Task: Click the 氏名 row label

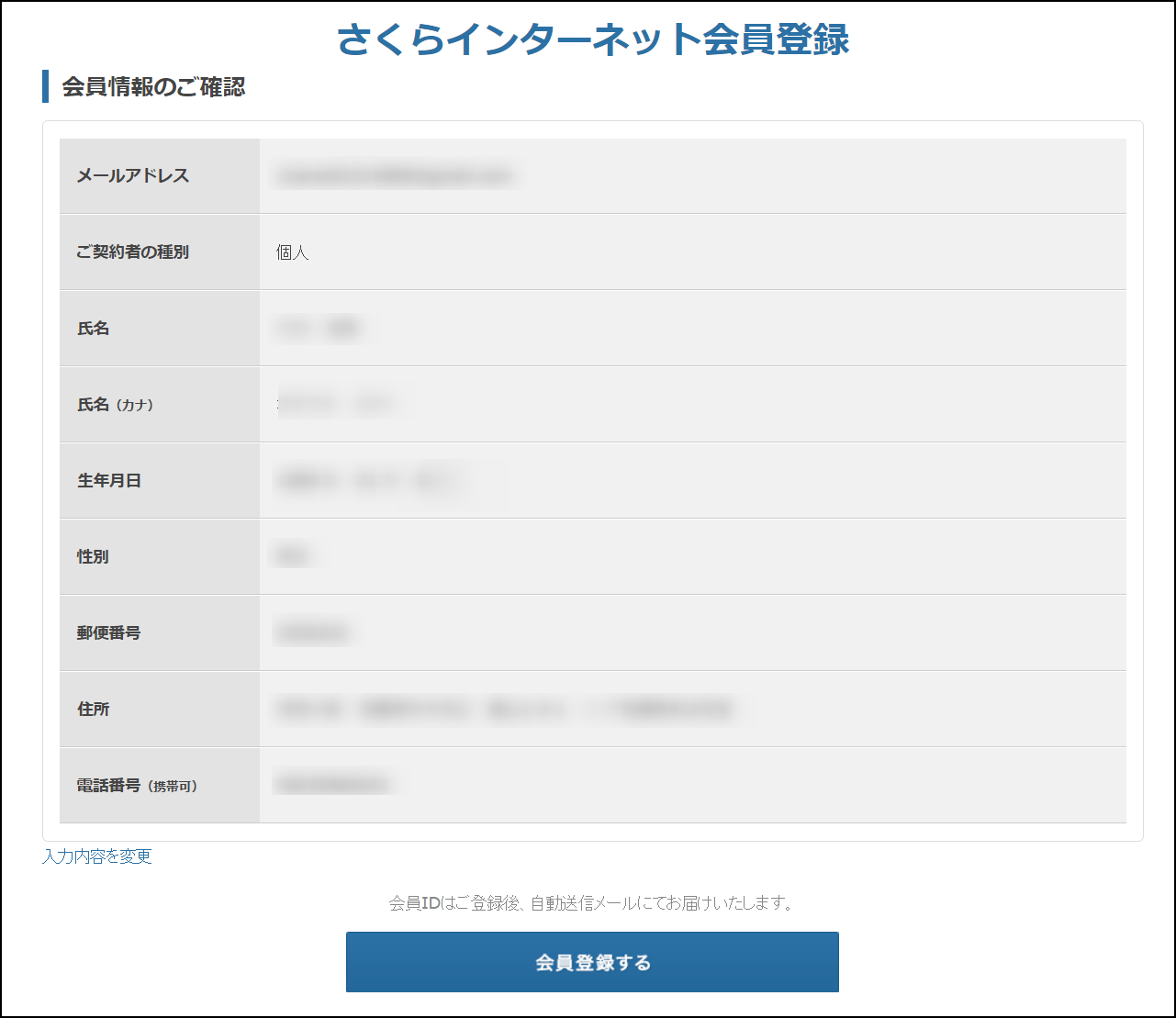Action: click(x=93, y=329)
